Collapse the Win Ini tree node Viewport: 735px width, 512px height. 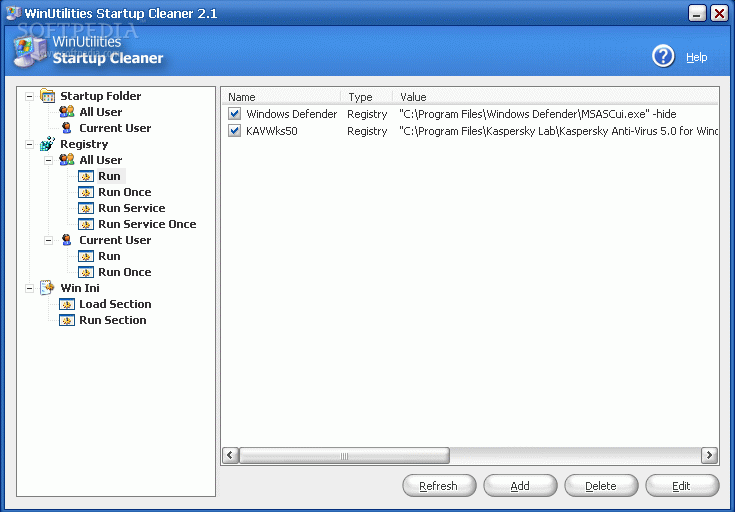pos(30,288)
